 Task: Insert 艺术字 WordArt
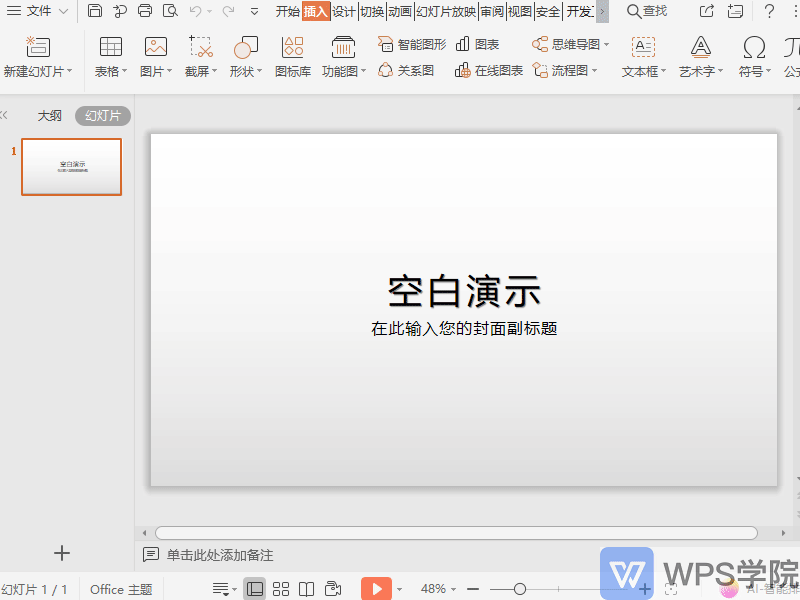[x=700, y=55]
